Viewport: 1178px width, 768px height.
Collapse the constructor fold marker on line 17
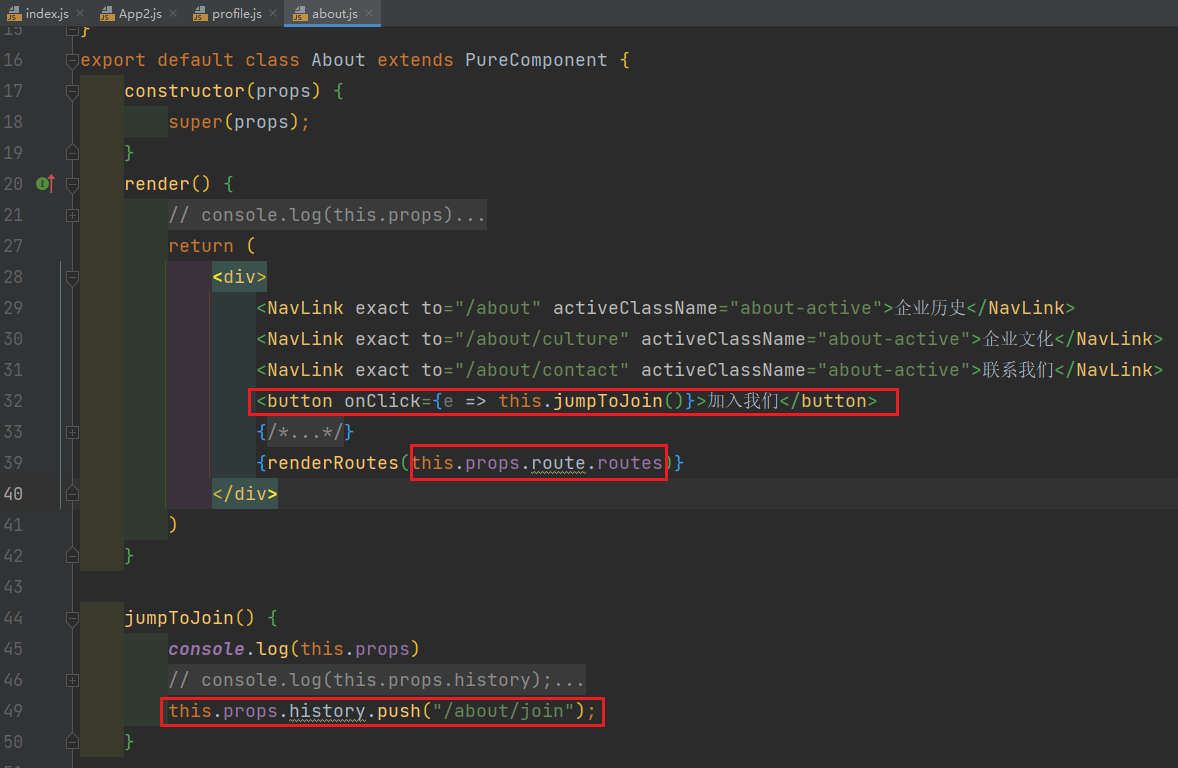tap(72, 92)
